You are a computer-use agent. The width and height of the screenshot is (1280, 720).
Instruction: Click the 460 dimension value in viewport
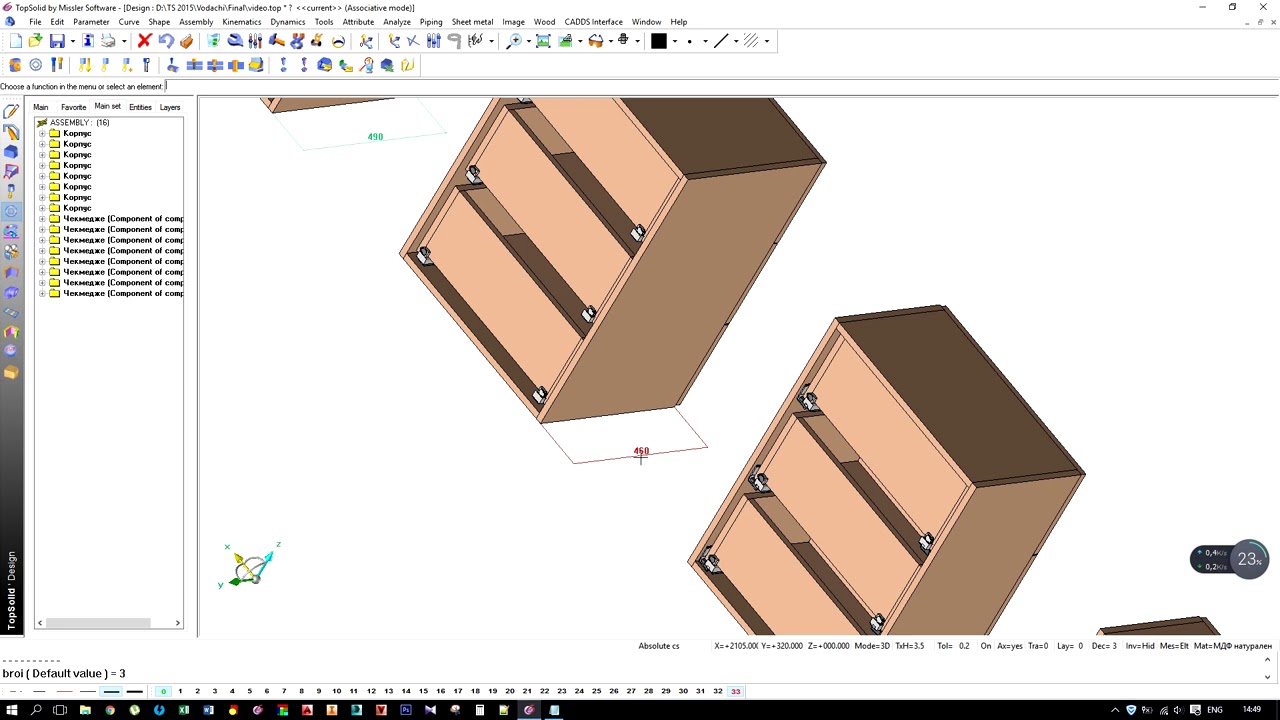point(641,451)
